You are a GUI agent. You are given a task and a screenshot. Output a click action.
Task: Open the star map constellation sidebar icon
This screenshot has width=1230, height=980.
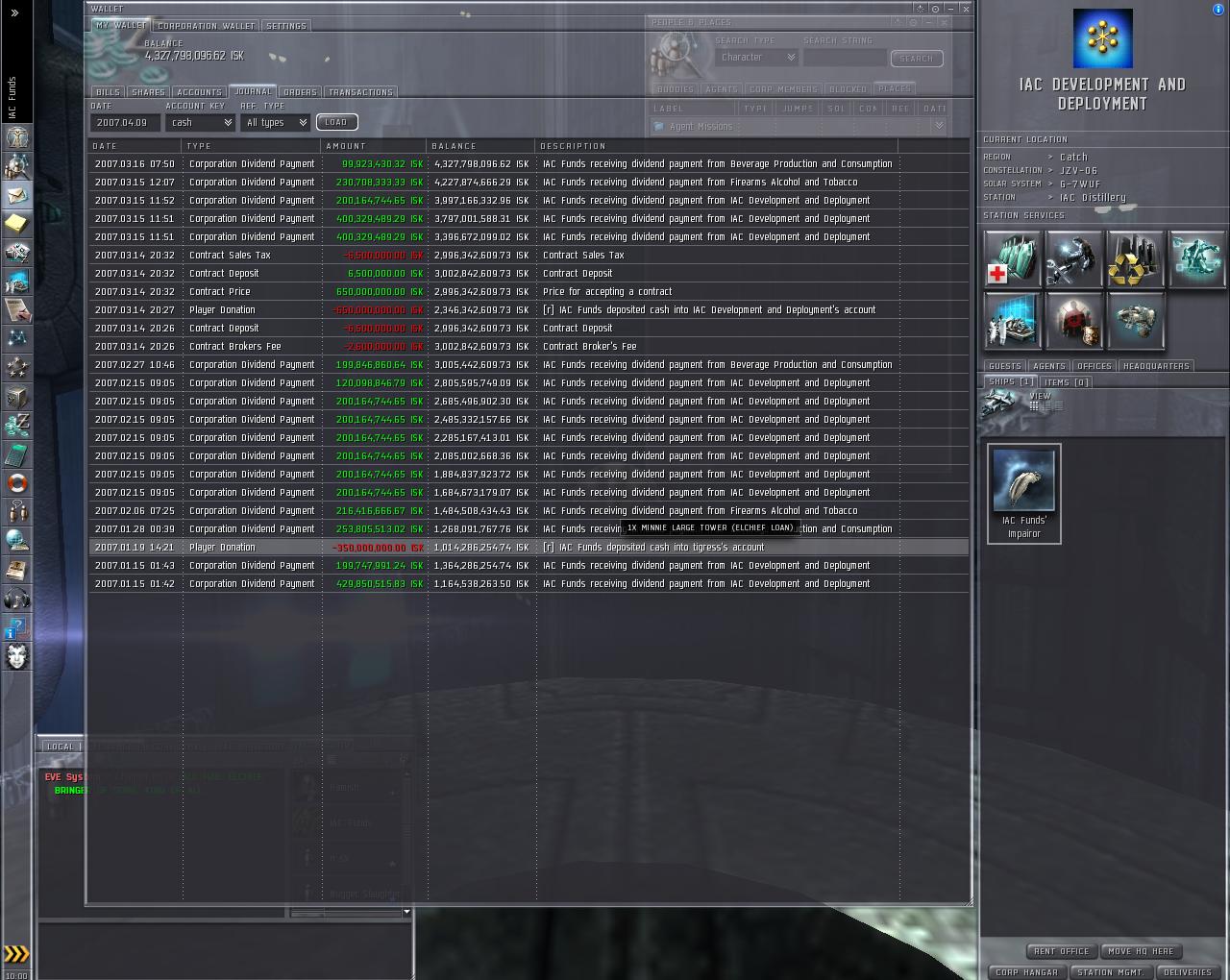coord(17,339)
